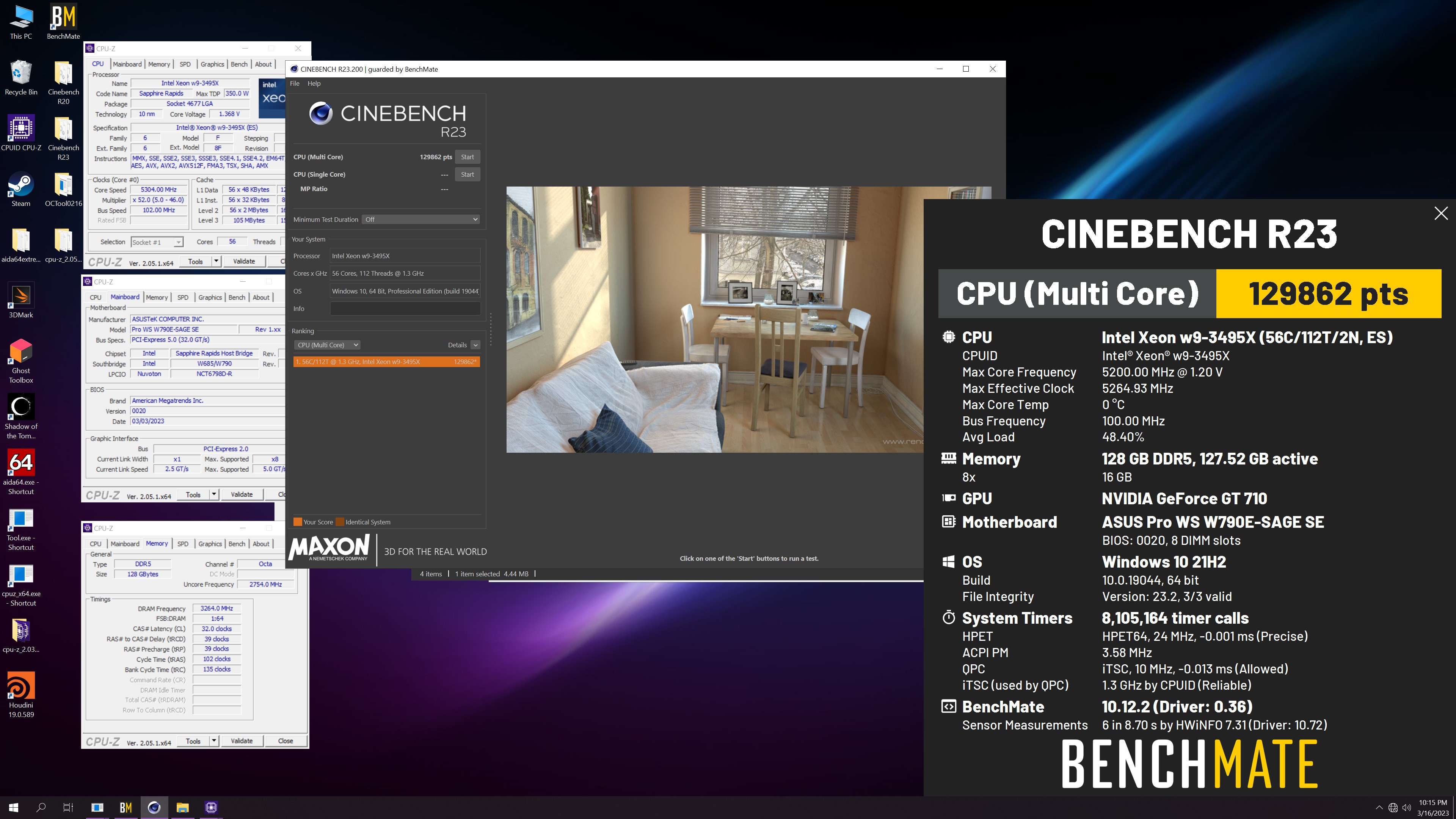Launch Shadow of the Tomb Raider icon

click(x=21, y=417)
